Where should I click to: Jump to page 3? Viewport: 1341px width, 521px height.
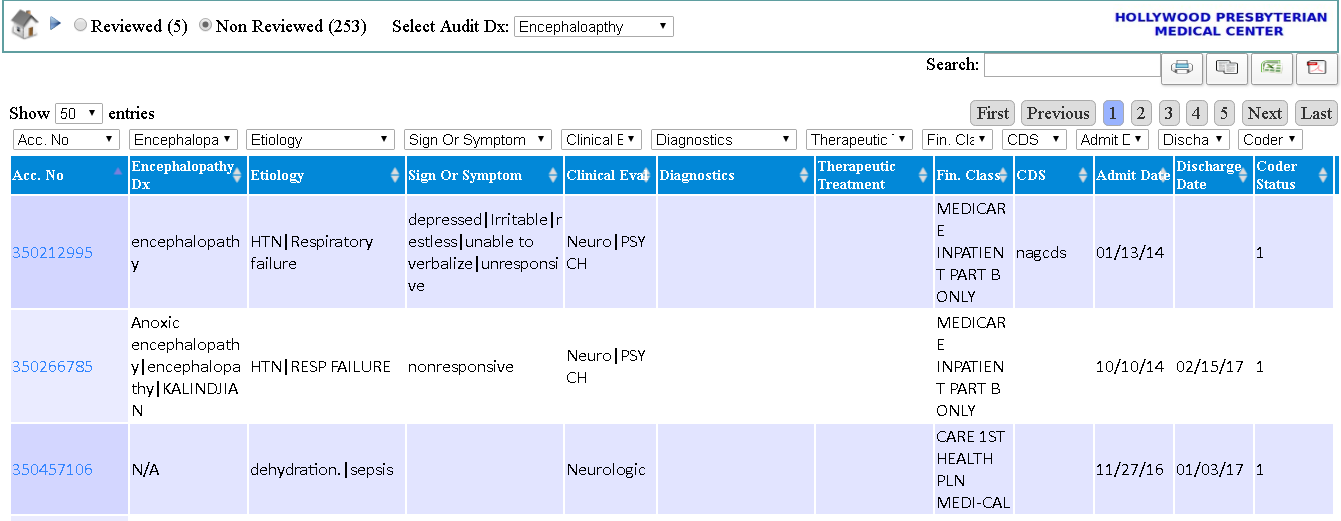[x=1169, y=113]
